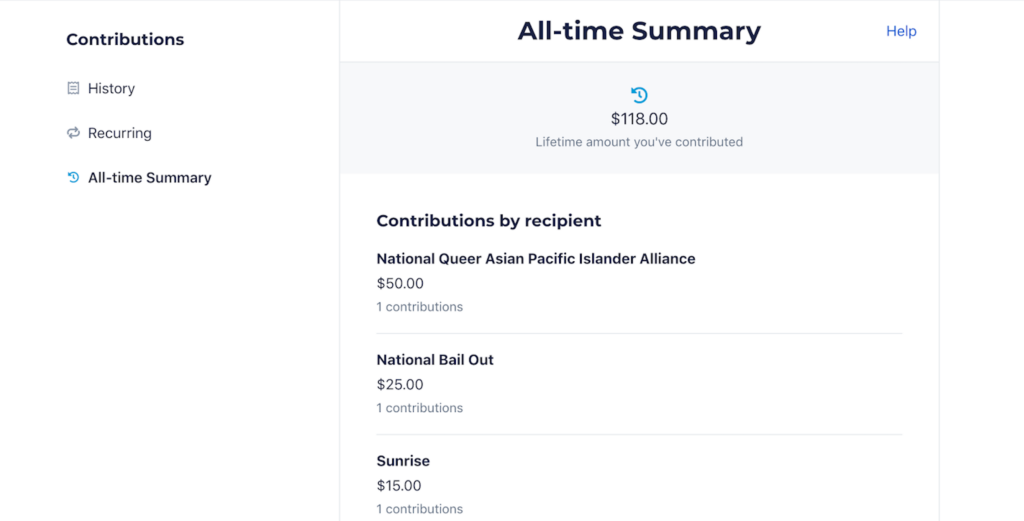Viewport: 1024px width, 521px height.
Task: Click the All-time Summary page title
Action: 639,31
